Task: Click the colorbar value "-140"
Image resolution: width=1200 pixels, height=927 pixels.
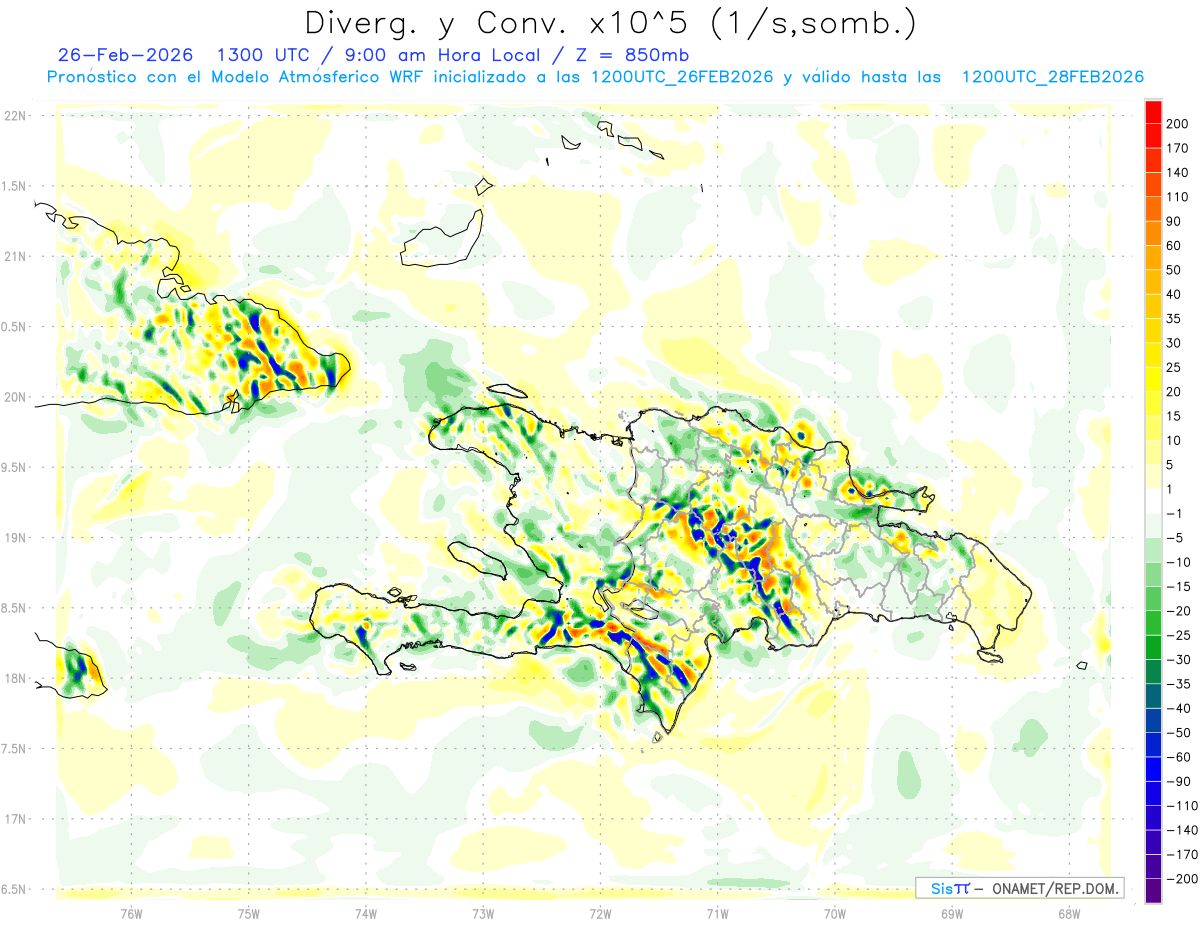Action: (x=1181, y=830)
